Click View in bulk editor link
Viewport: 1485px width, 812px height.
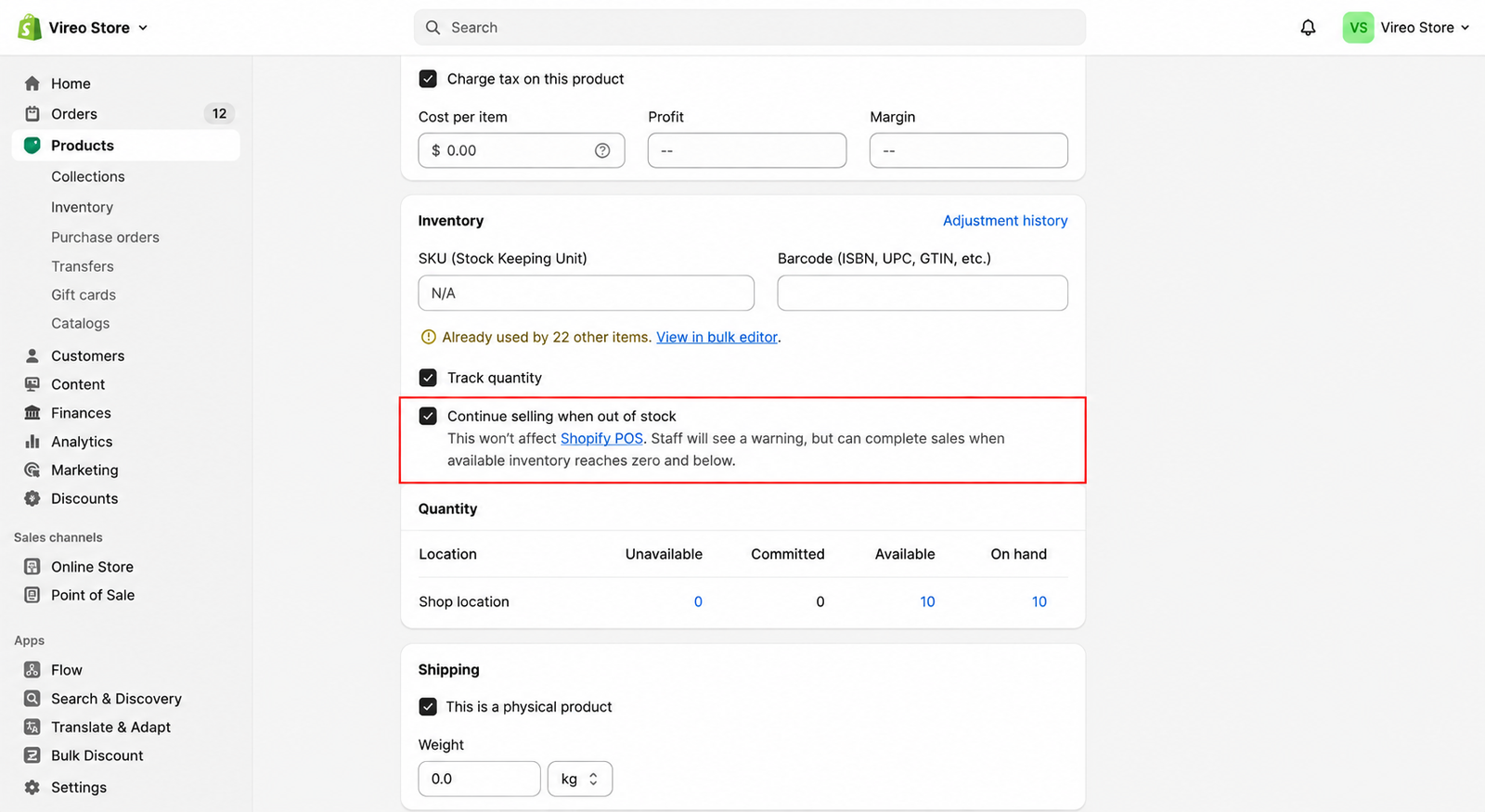tap(717, 337)
